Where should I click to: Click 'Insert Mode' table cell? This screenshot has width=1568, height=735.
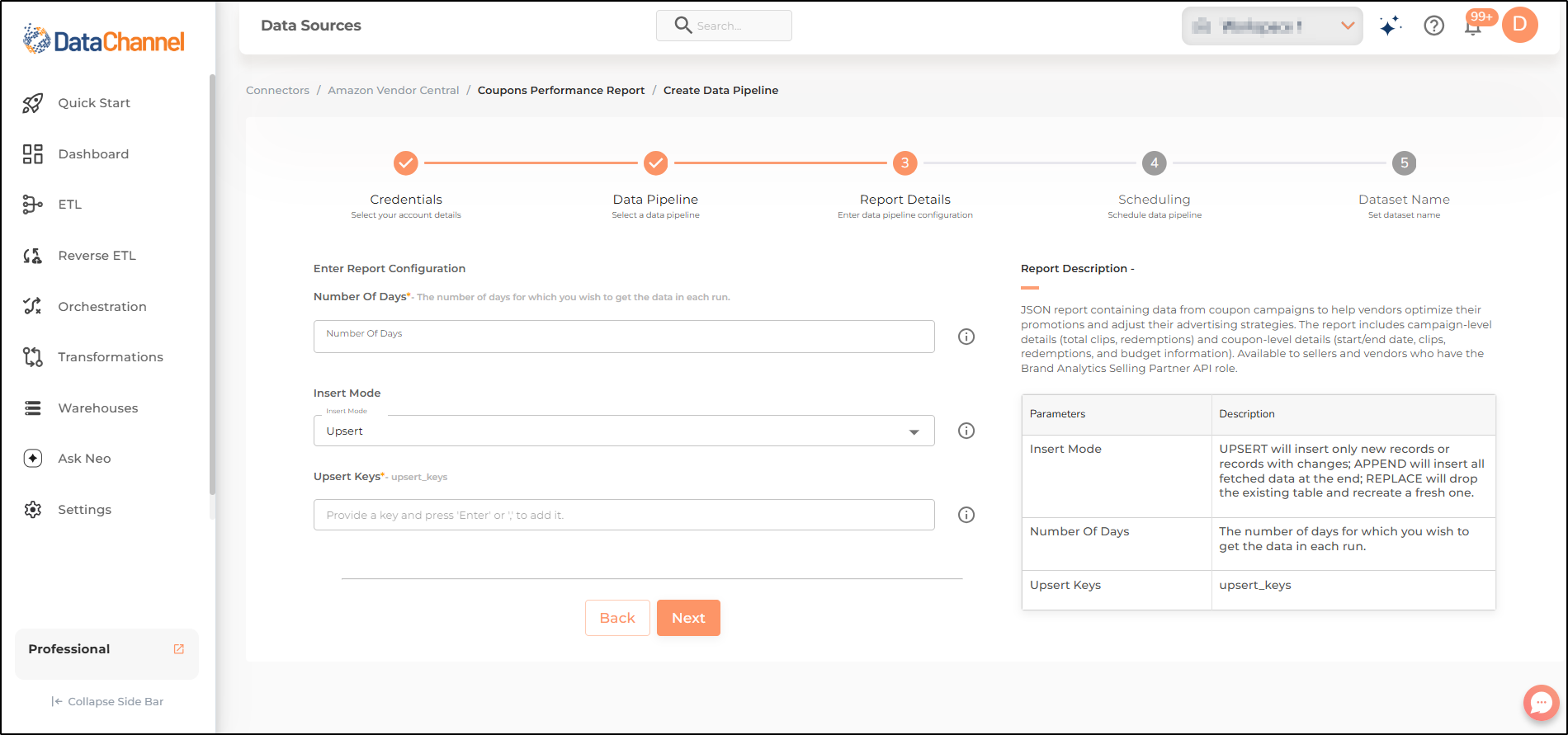click(x=1117, y=476)
